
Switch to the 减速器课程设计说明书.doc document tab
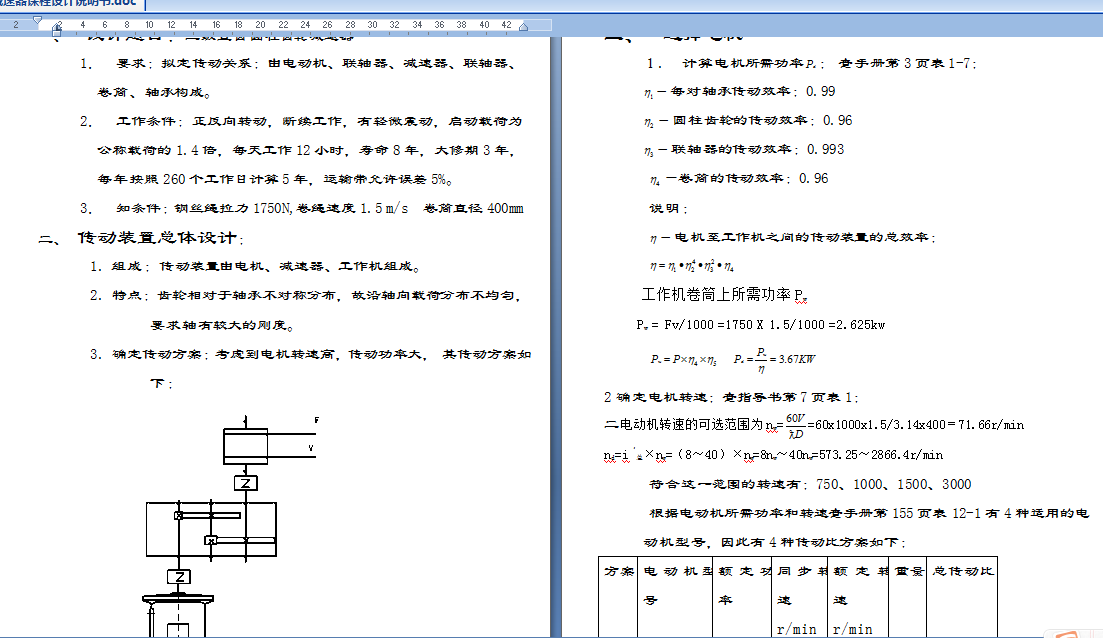point(70,4)
